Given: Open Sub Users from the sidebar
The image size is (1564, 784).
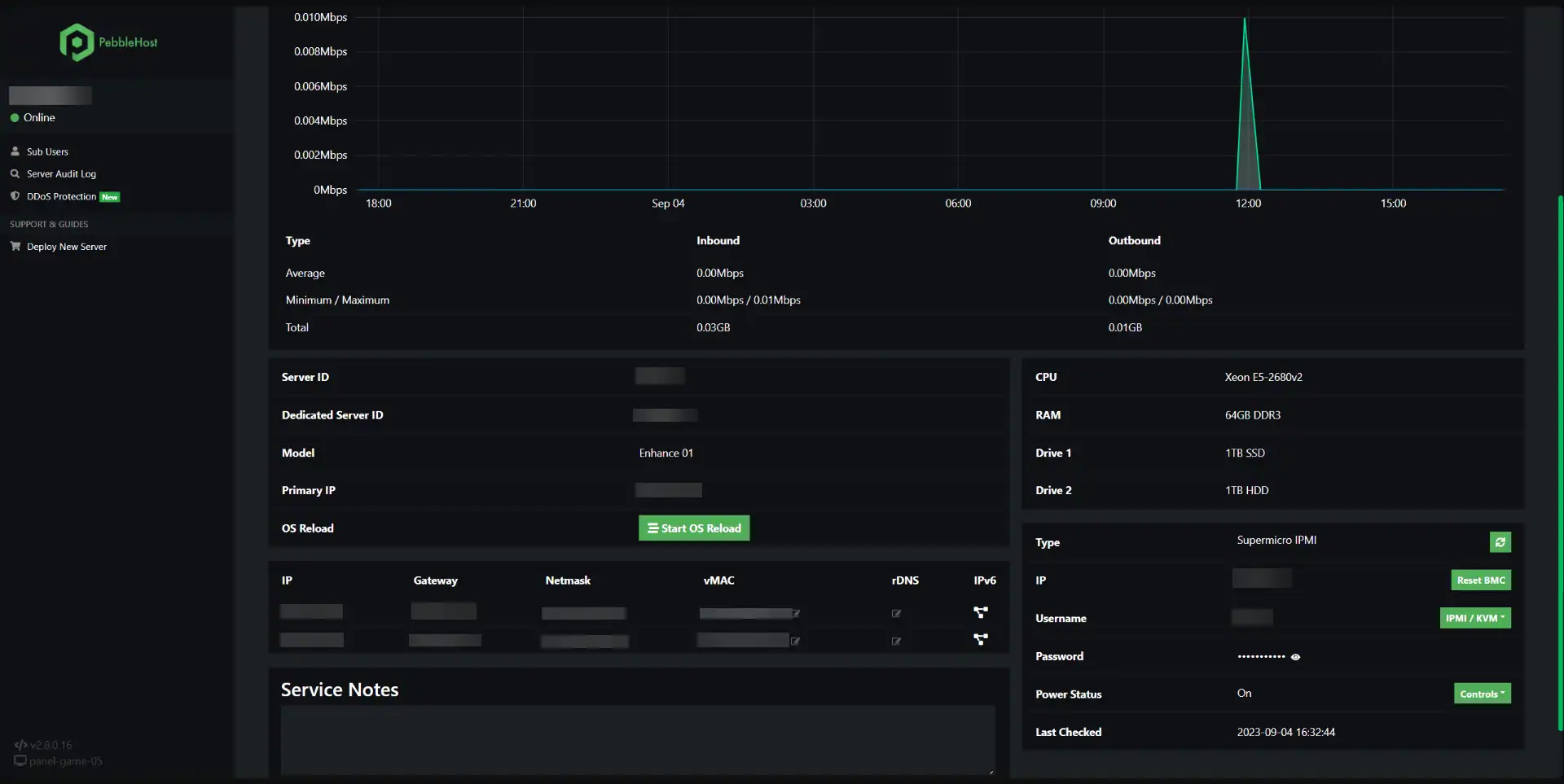Looking at the screenshot, I should [x=47, y=152].
